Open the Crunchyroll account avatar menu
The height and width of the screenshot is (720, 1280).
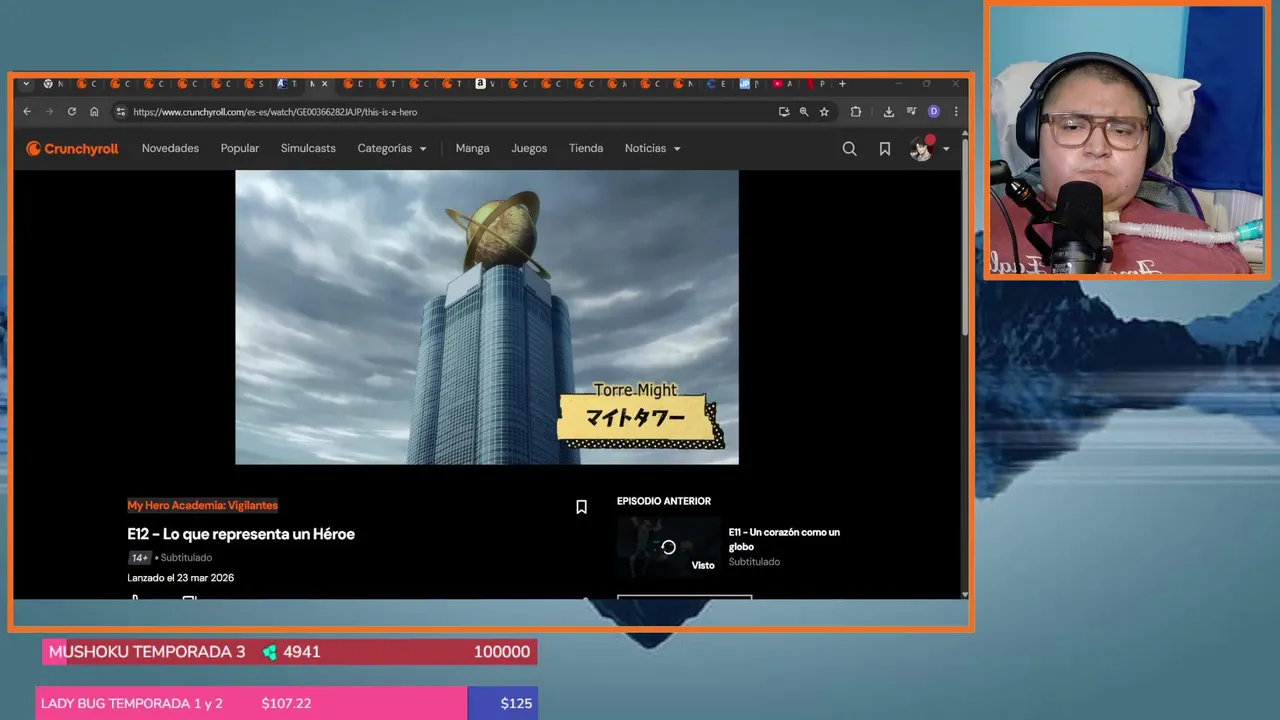click(x=929, y=149)
